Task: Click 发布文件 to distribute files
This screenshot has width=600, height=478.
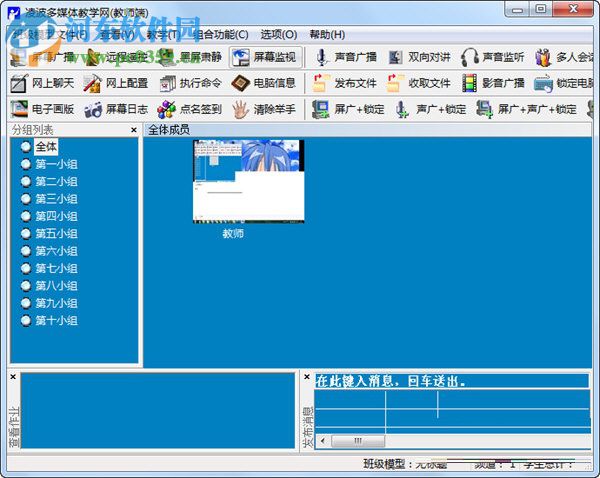Action: pos(345,83)
